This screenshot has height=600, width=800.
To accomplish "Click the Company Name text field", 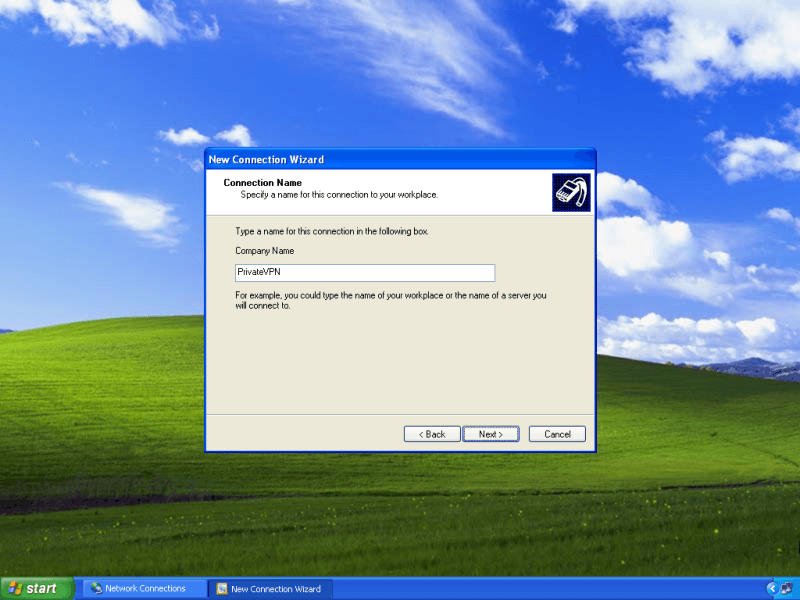I will click(x=365, y=272).
